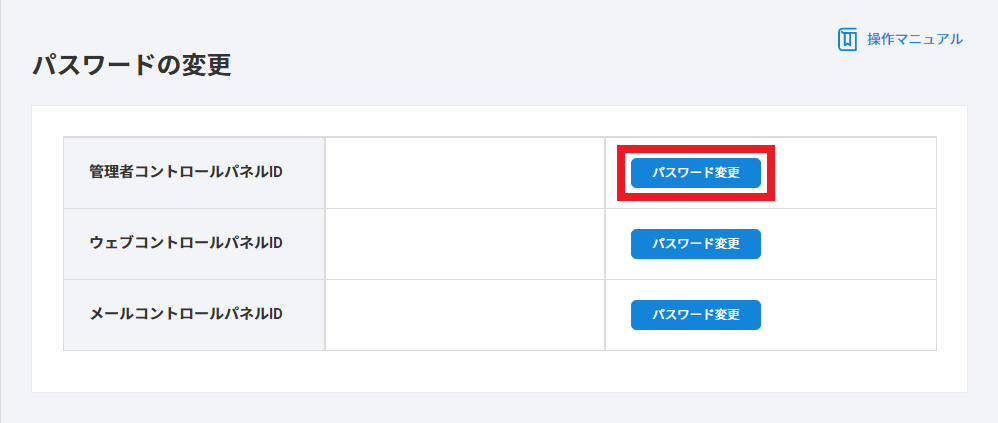
Task: Click the パスワードの変更 page heading
Action: (x=131, y=66)
